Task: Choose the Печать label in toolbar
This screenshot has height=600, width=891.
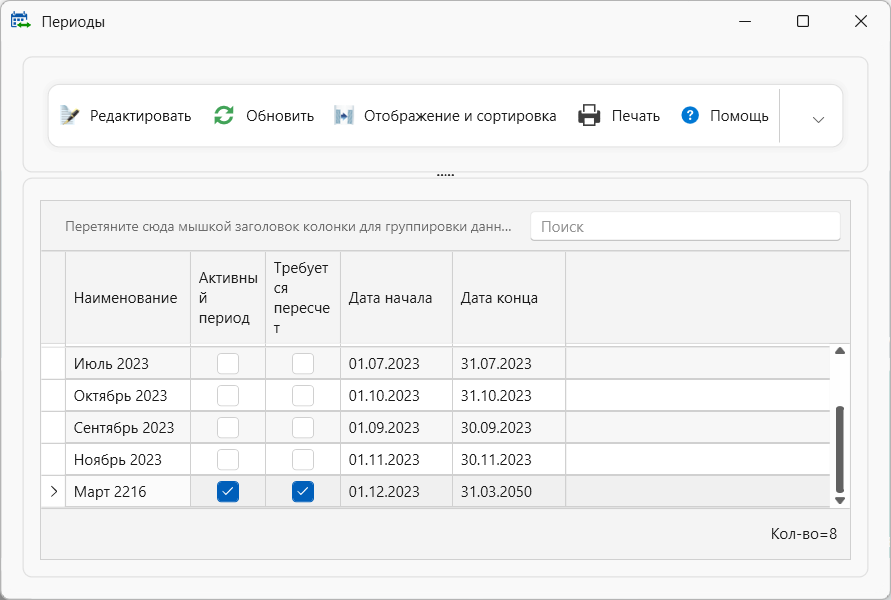Action: 636,116
